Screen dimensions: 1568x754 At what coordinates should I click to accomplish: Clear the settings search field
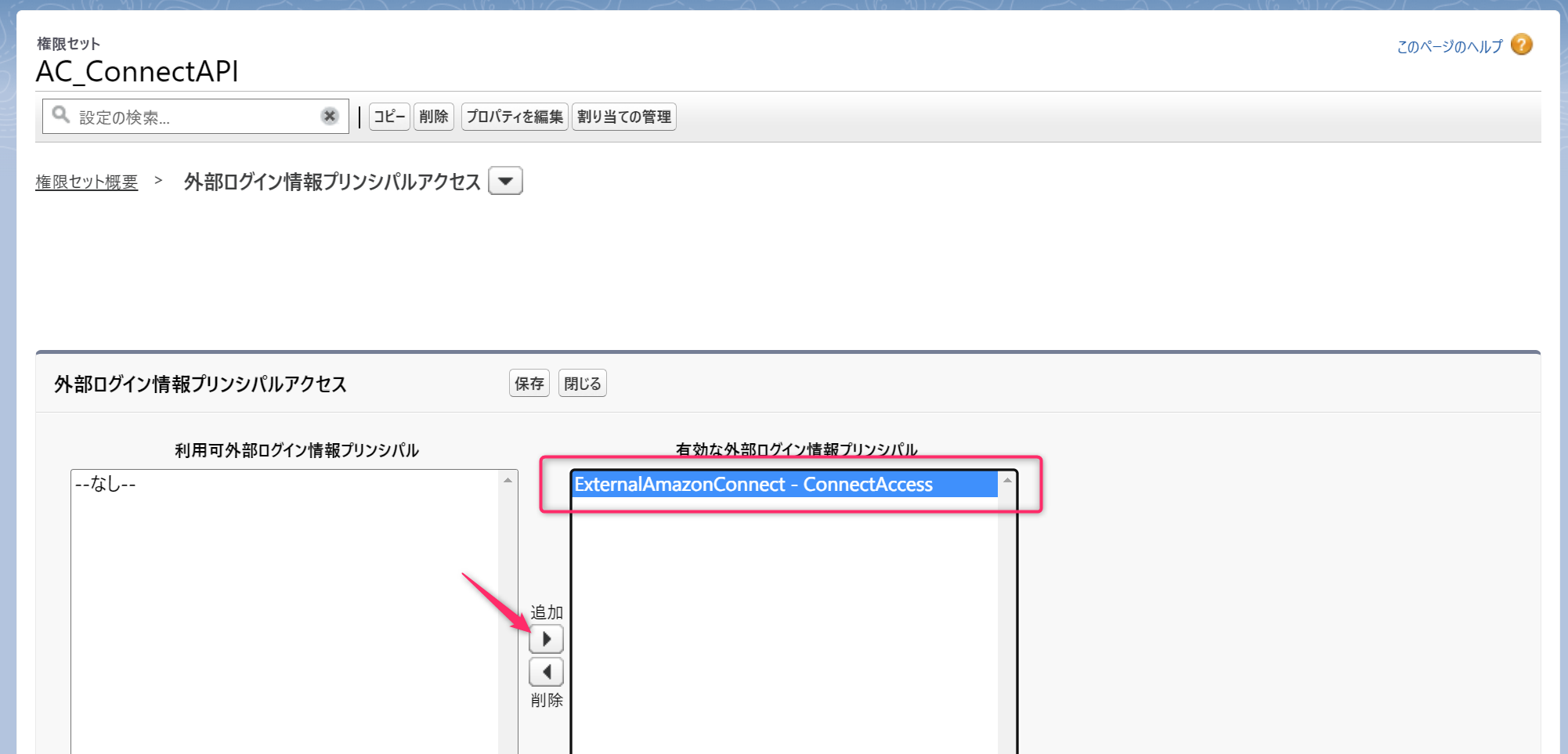[x=330, y=116]
